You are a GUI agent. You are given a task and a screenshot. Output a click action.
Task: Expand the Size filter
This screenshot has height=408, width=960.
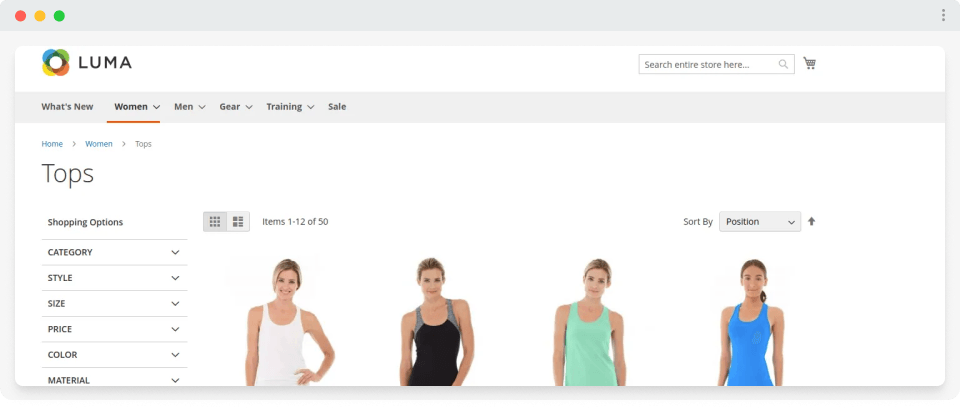click(x=115, y=303)
